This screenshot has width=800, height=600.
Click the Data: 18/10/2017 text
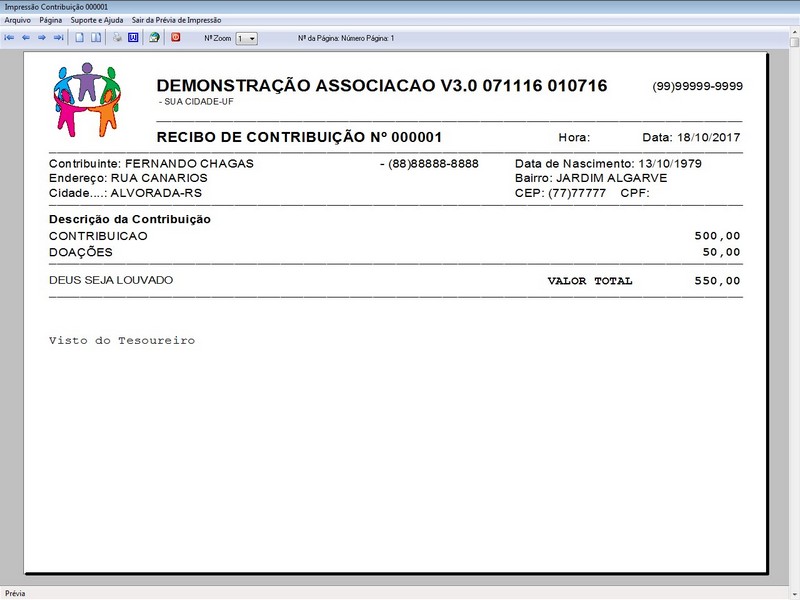pos(691,137)
